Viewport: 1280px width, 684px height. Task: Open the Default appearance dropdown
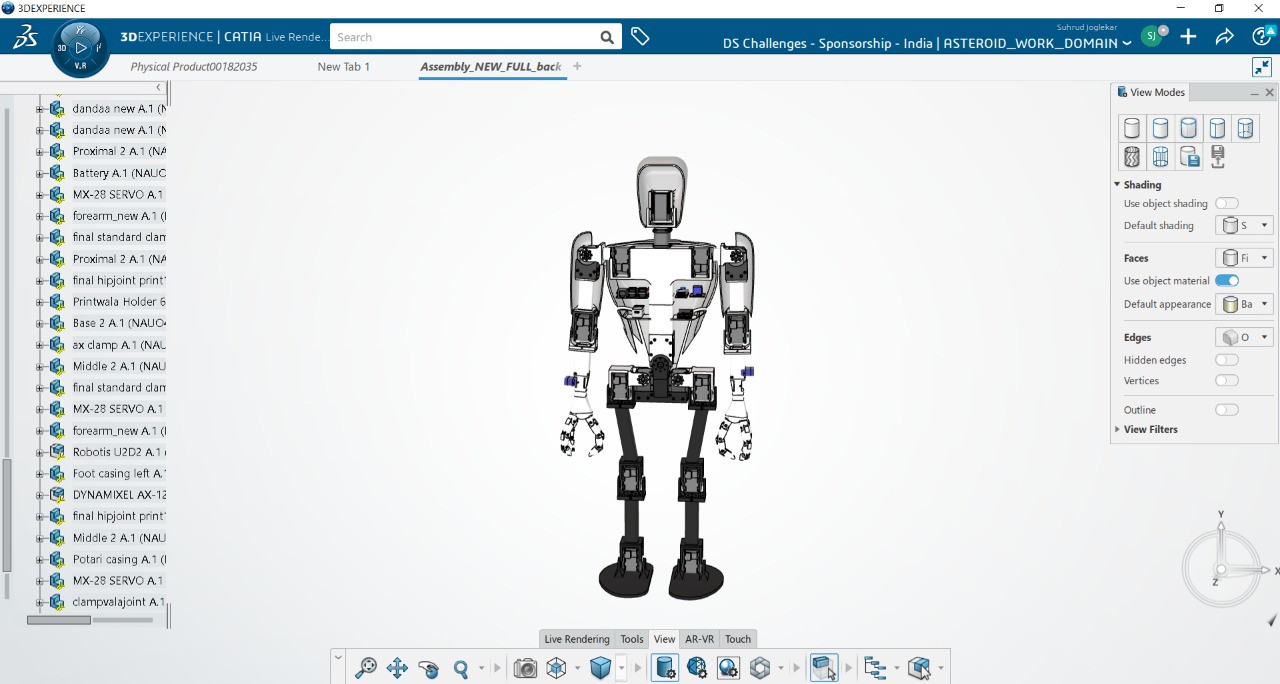click(1244, 304)
